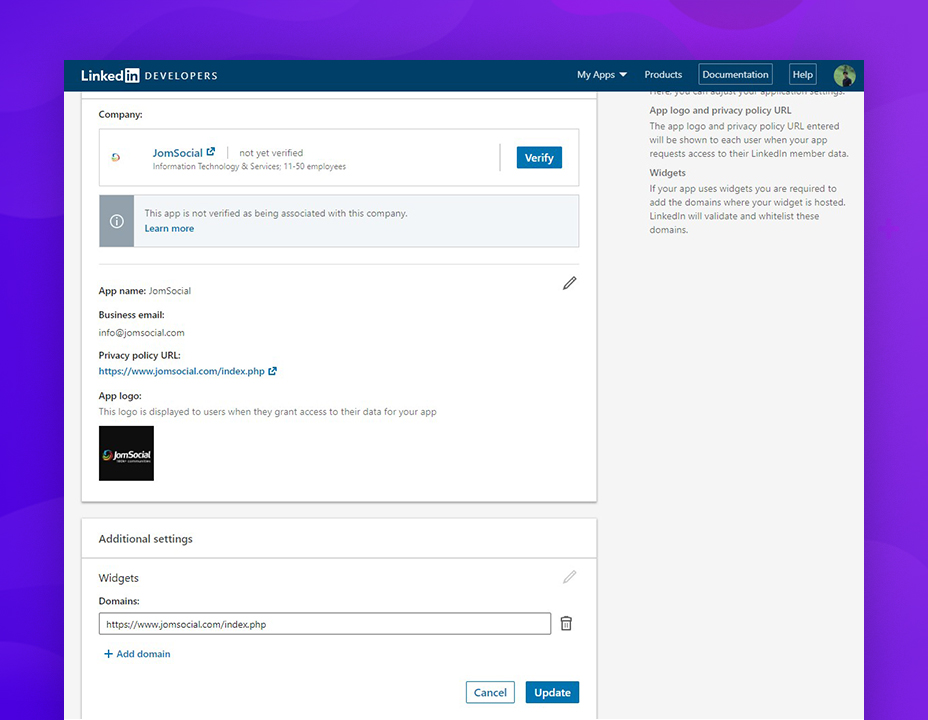Click the plus icon for Add domain

[108, 654]
